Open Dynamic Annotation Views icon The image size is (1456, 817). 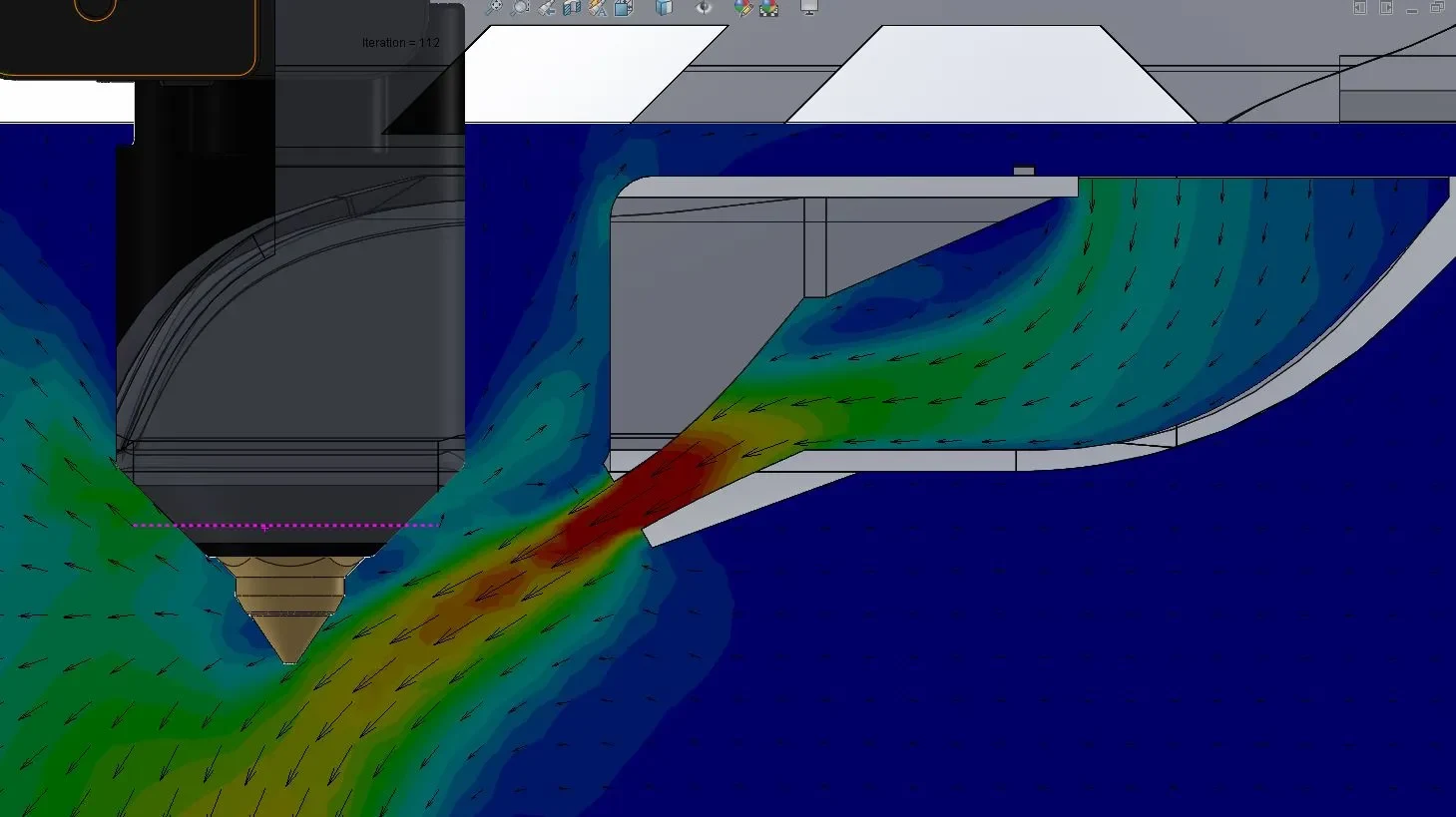[598, 7]
